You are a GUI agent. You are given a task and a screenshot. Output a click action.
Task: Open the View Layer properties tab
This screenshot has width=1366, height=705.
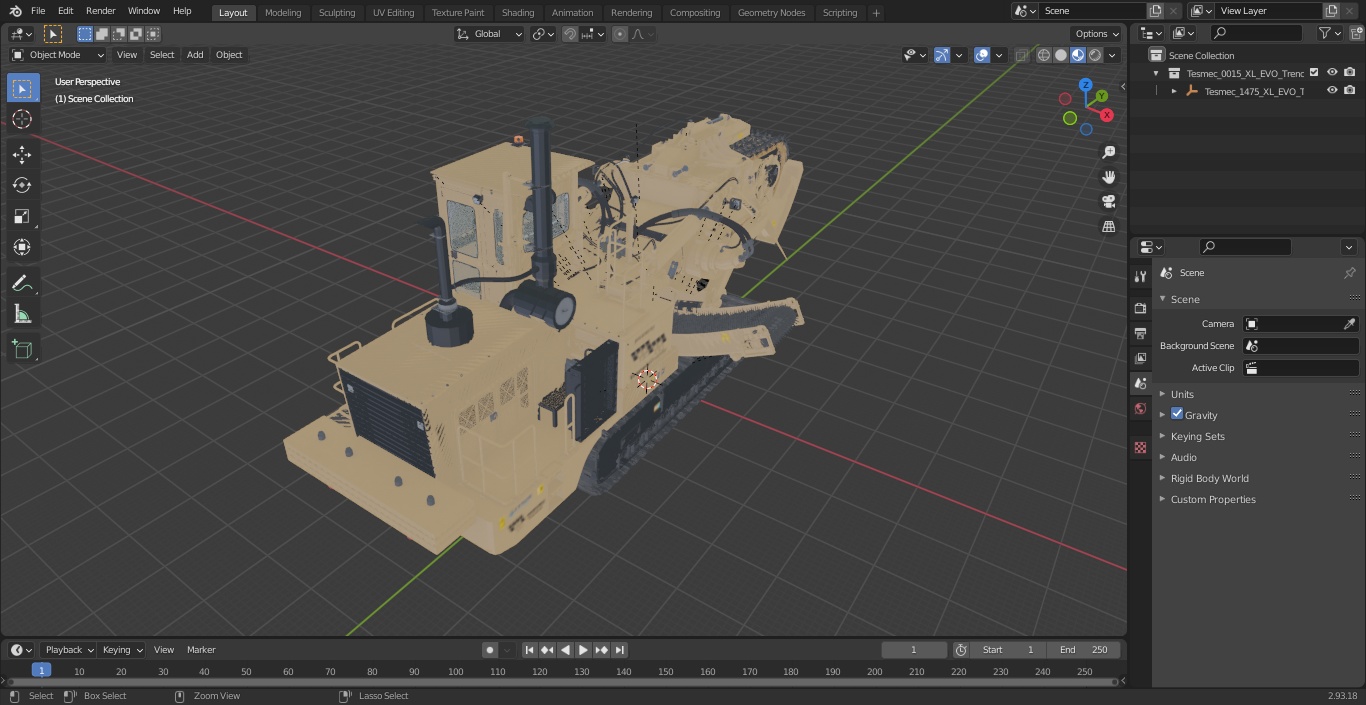(1140, 358)
